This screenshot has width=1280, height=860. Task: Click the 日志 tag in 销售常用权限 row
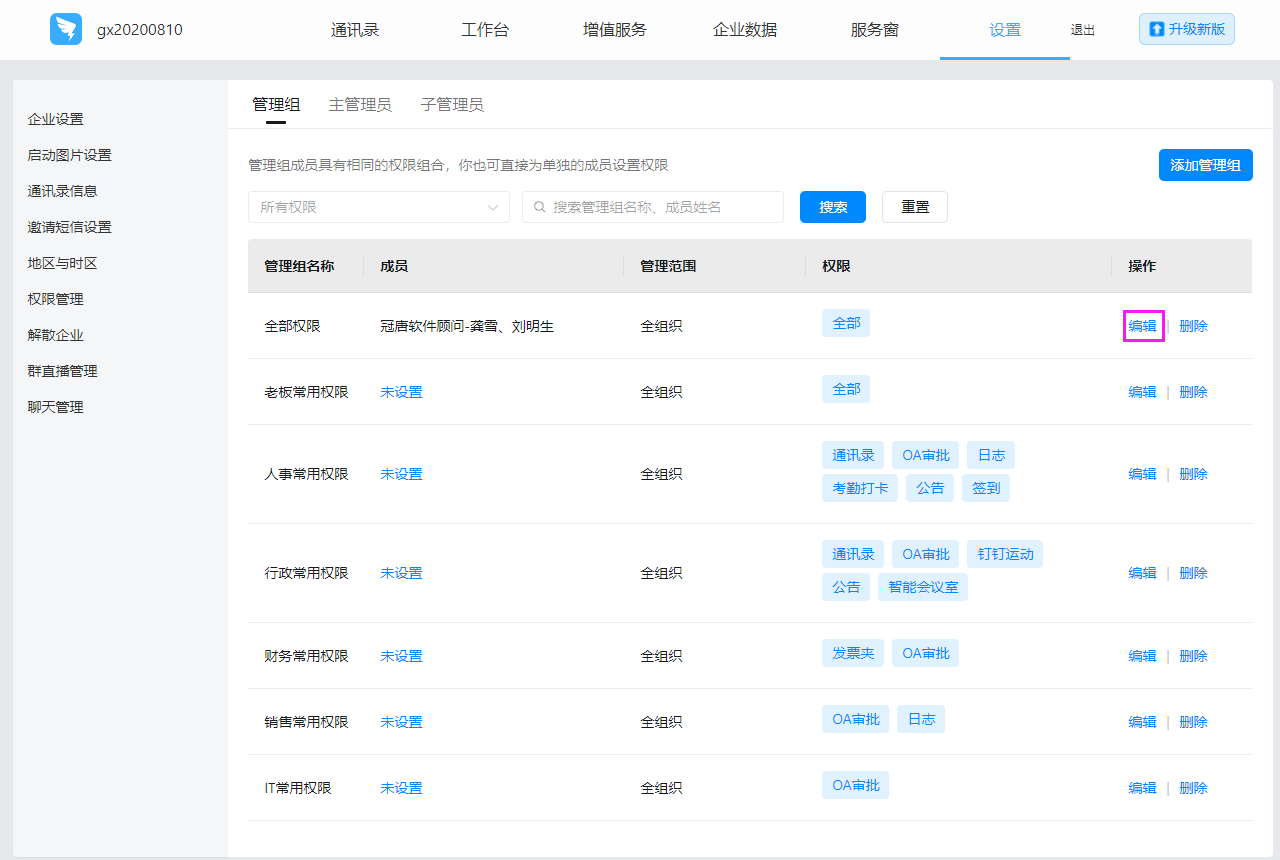pyautogui.click(x=921, y=719)
